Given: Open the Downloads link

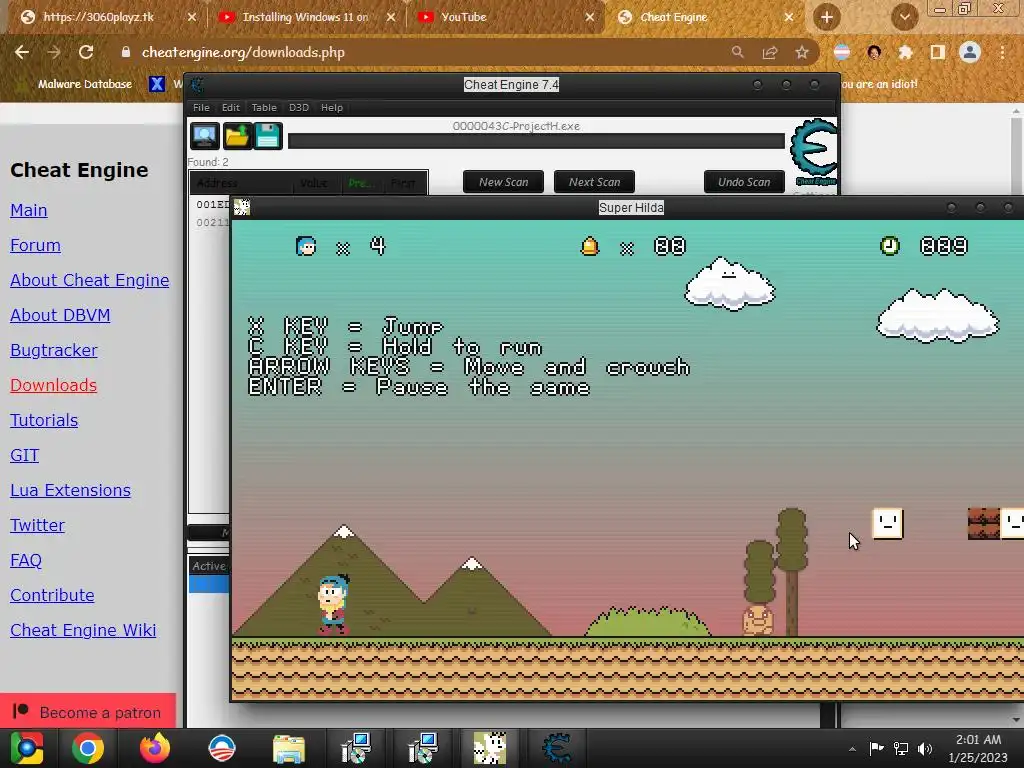Looking at the screenshot, I should tap(54, 385).
